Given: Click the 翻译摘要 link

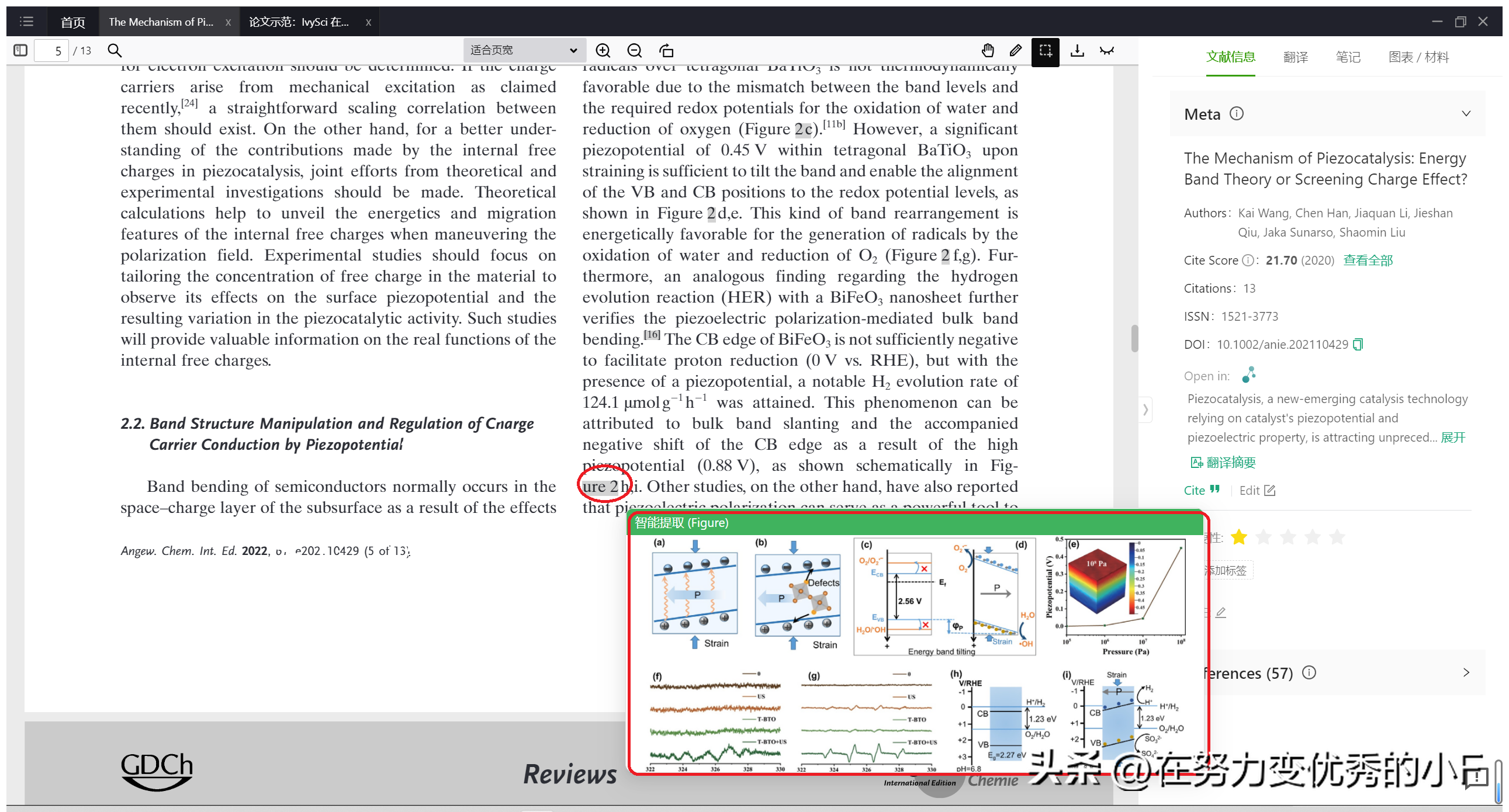Looking at the screenshot, I should (1223, 463).
